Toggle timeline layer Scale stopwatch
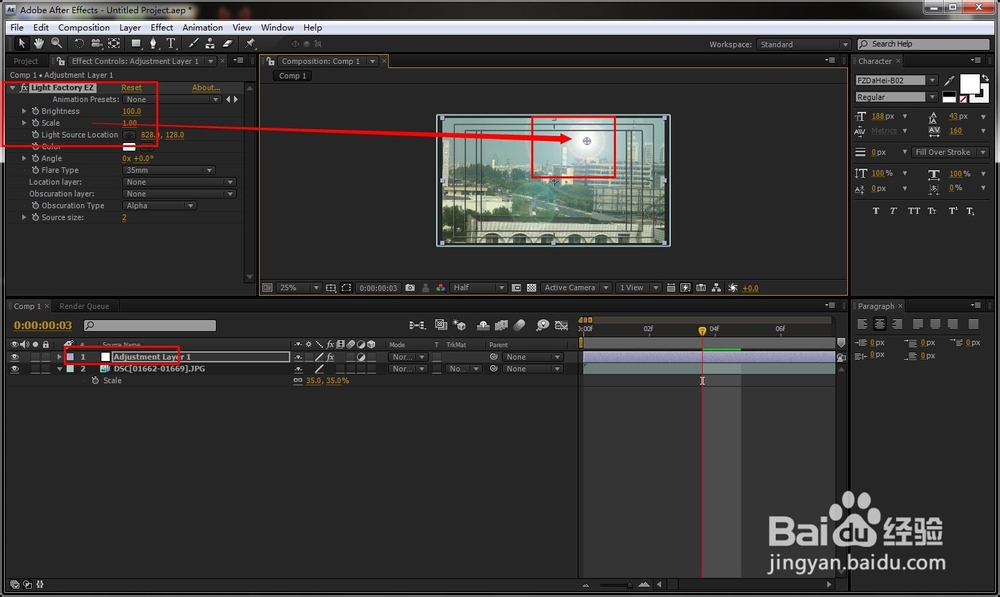 click(x=95, y=380)
